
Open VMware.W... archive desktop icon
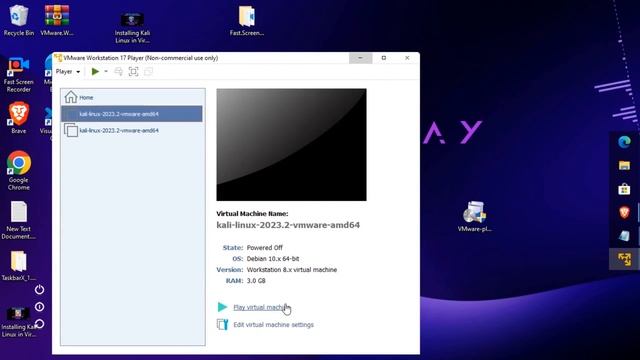point(57,20)
